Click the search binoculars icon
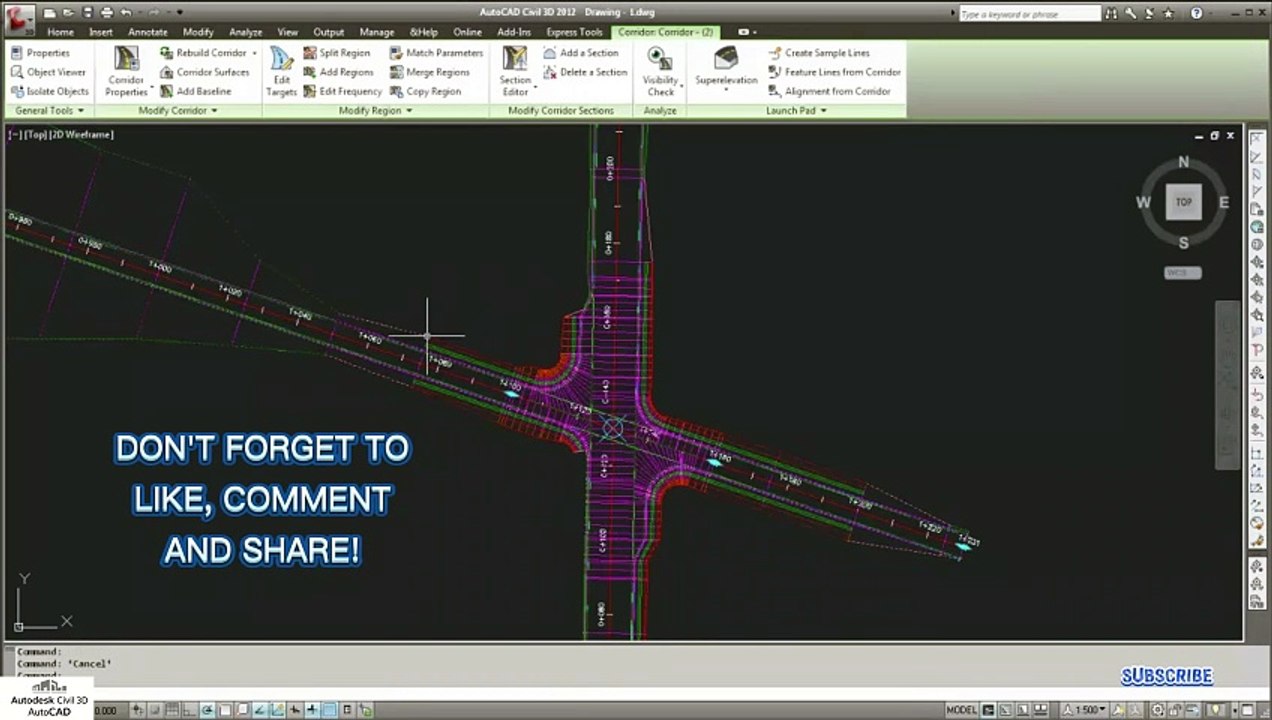Image resolution: width=1272 pixels, height=720 pixels. [1111, 14]
